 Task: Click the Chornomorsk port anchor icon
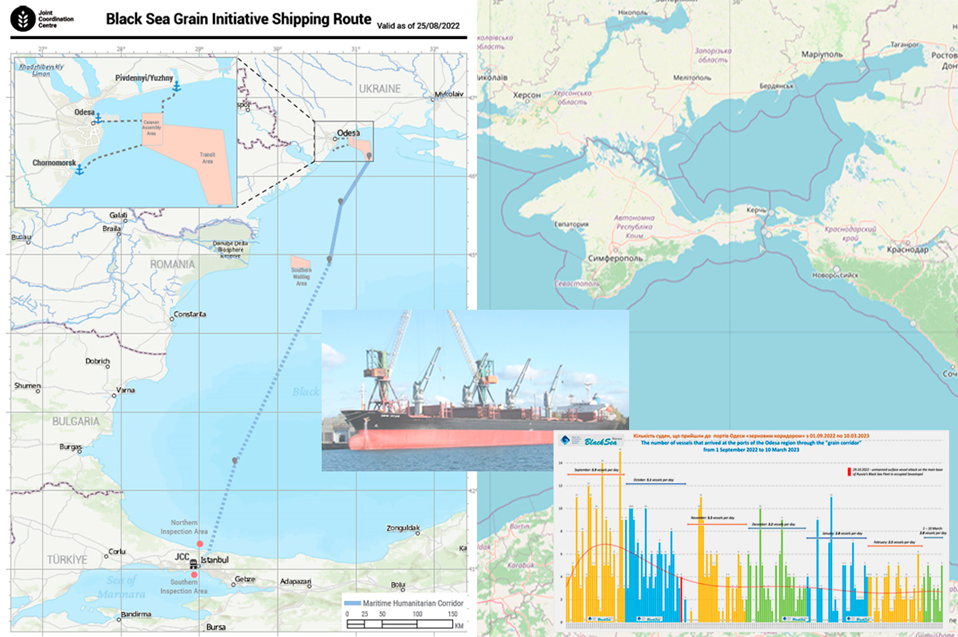point(79,169)
